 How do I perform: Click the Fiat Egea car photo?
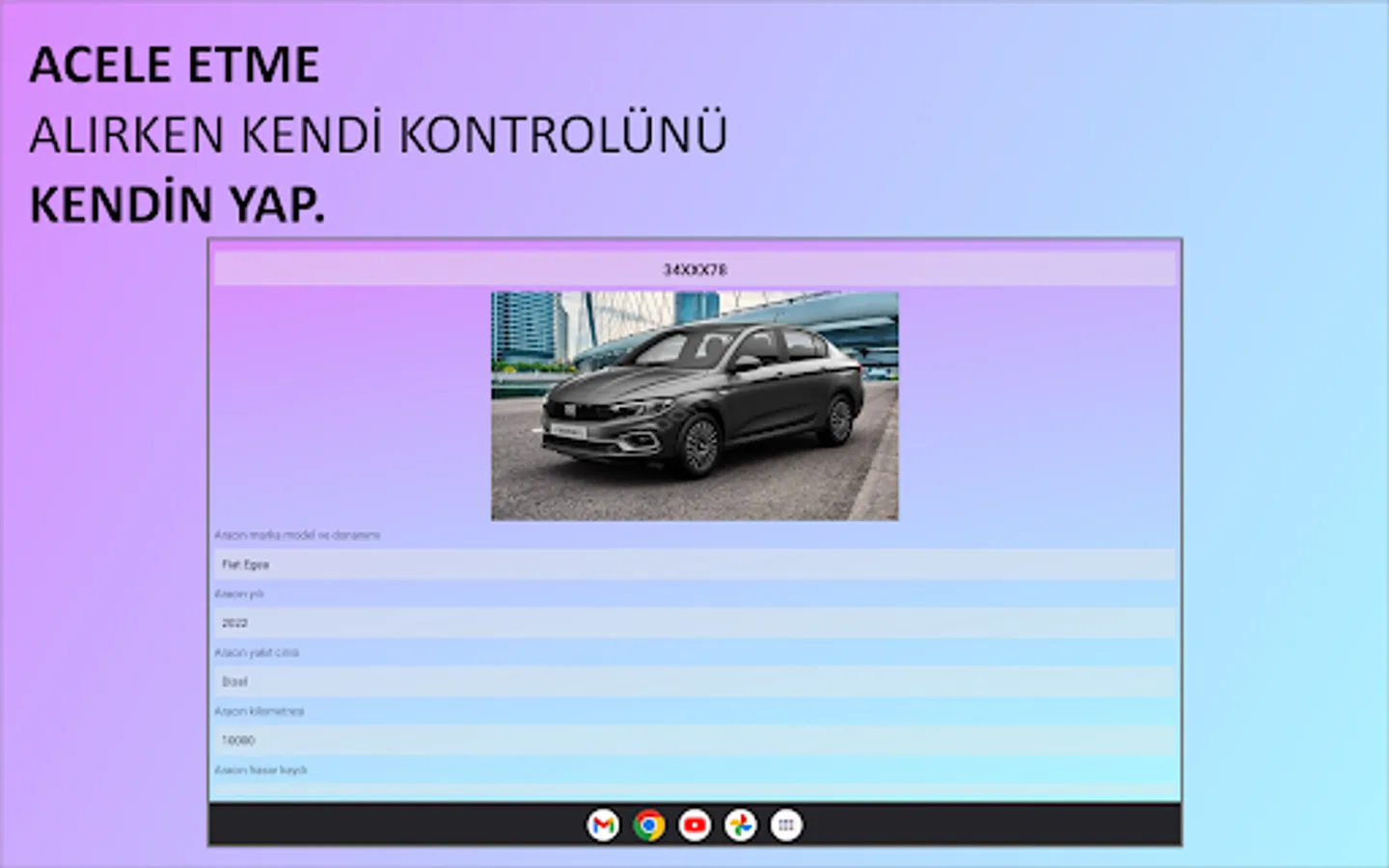[x=694, y=406]
